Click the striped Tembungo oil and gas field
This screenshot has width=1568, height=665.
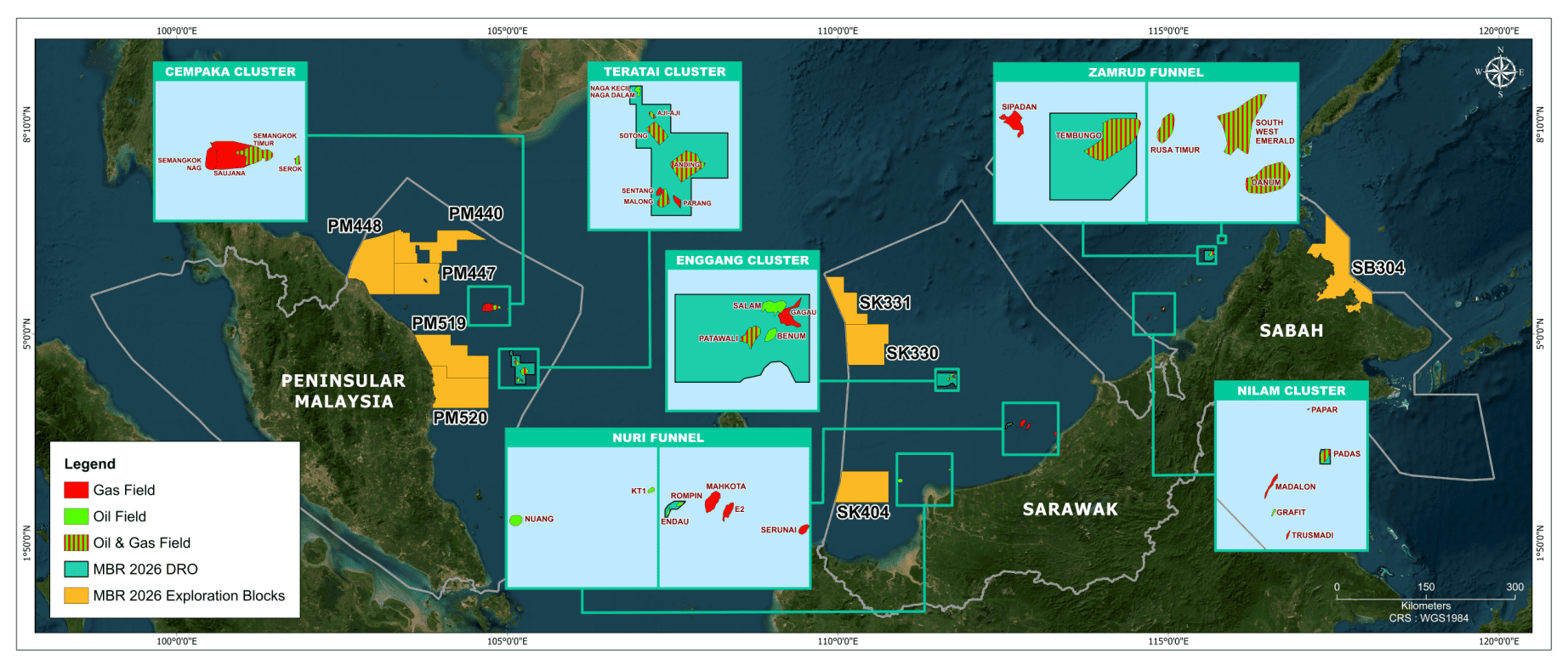(x=1114, y=140)
